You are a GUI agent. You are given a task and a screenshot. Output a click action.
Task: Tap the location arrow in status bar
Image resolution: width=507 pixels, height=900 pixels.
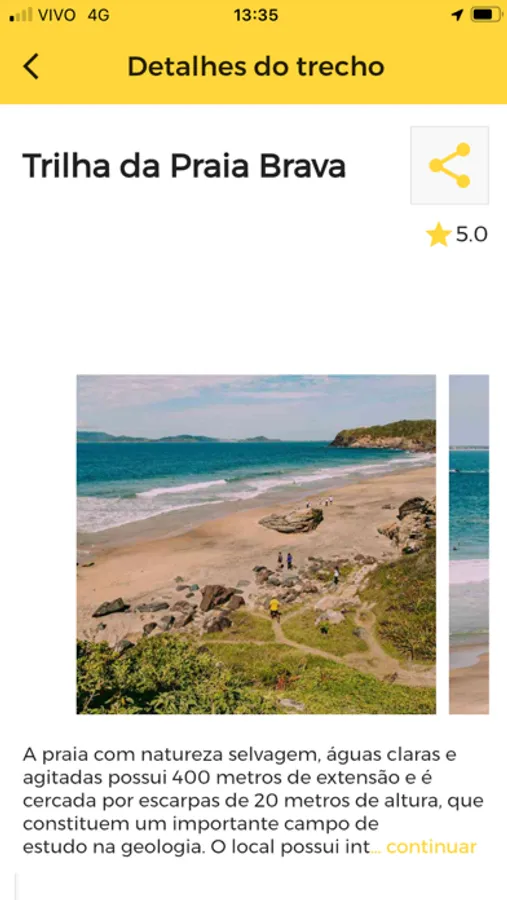[457, 15]
